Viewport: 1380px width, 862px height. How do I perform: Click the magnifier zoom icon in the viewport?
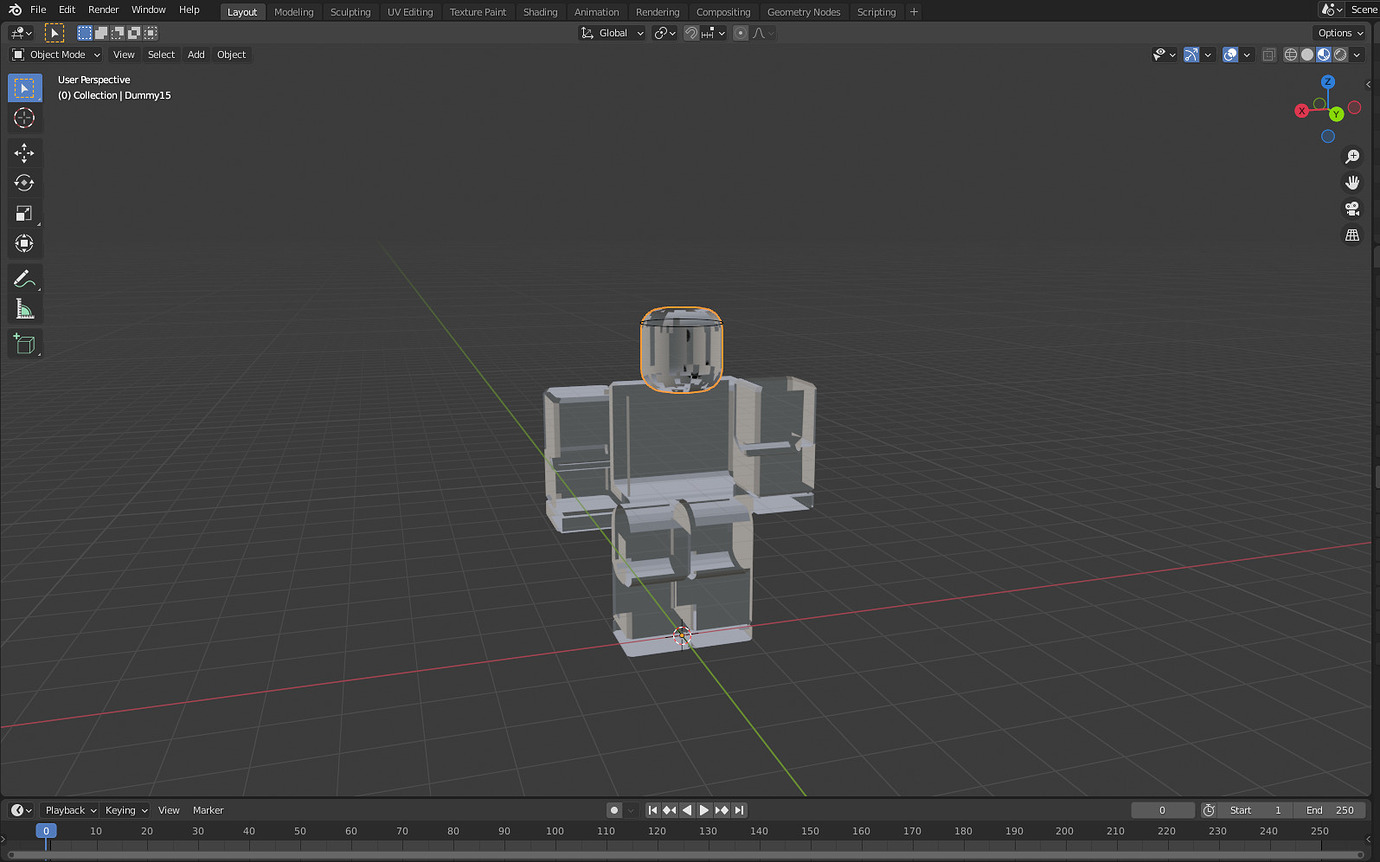coord(1352,156)
